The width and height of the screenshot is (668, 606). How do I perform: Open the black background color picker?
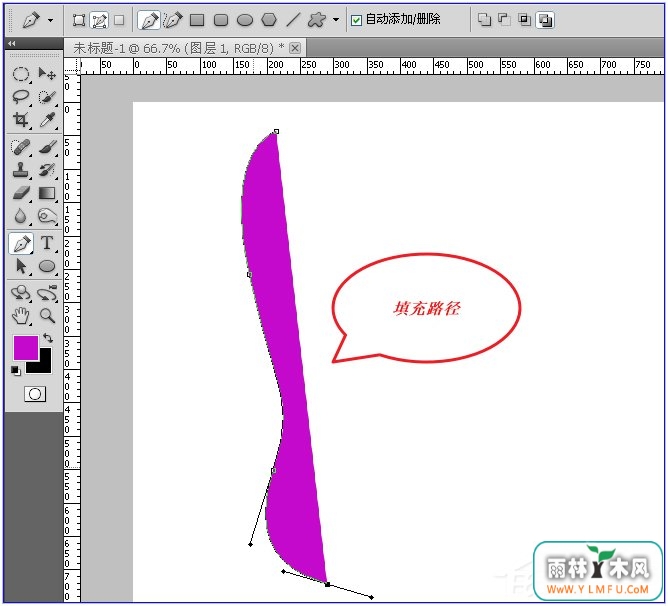pyautogui.click(x=45, y=366)
